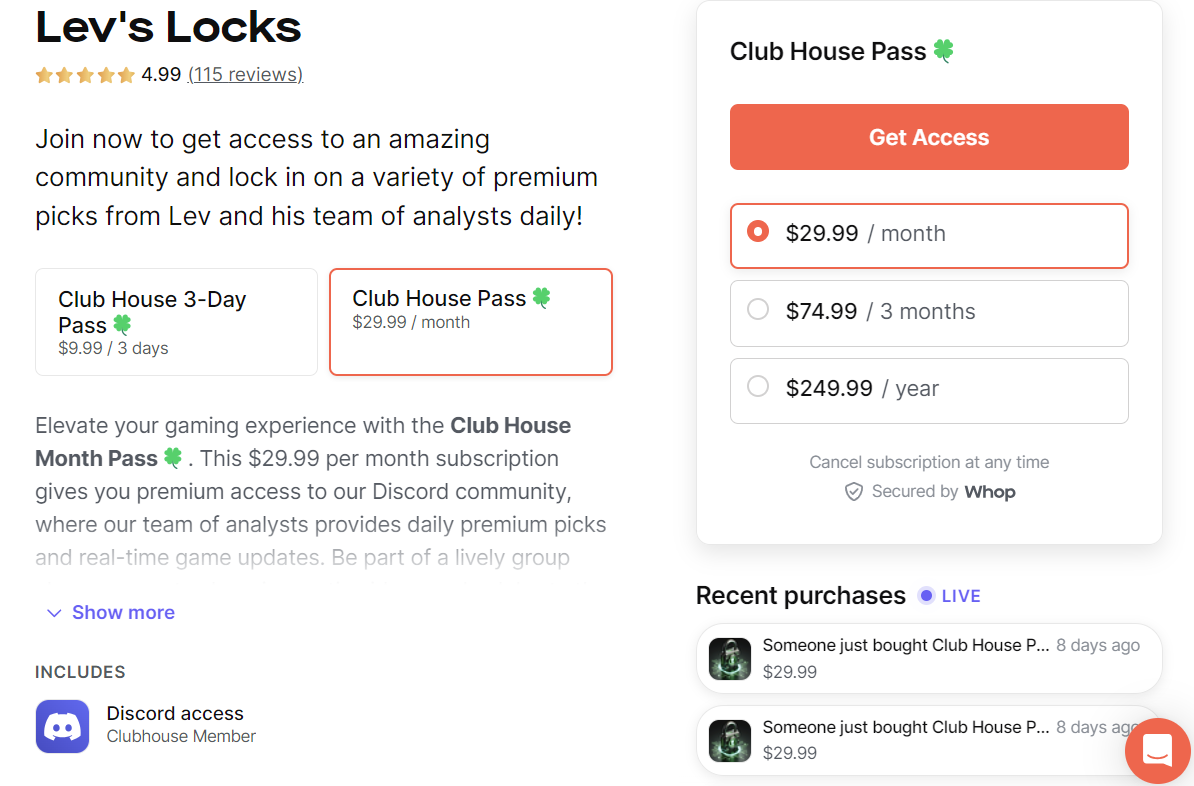
Task: Click the second recent purchase entry
Action: tap(929, 740)
